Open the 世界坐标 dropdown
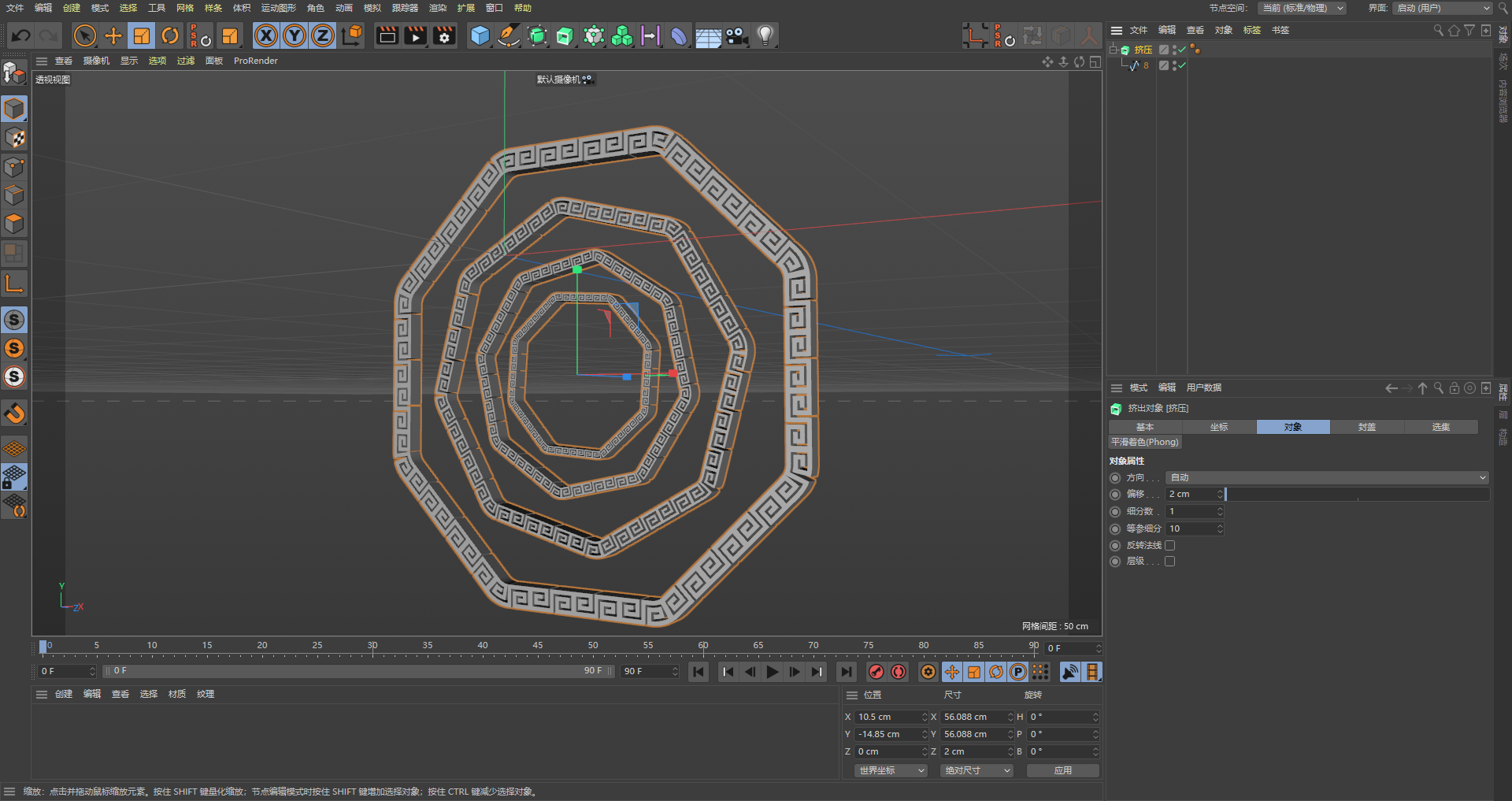This screenshot has width=1512, height=801. pos(891,770)
